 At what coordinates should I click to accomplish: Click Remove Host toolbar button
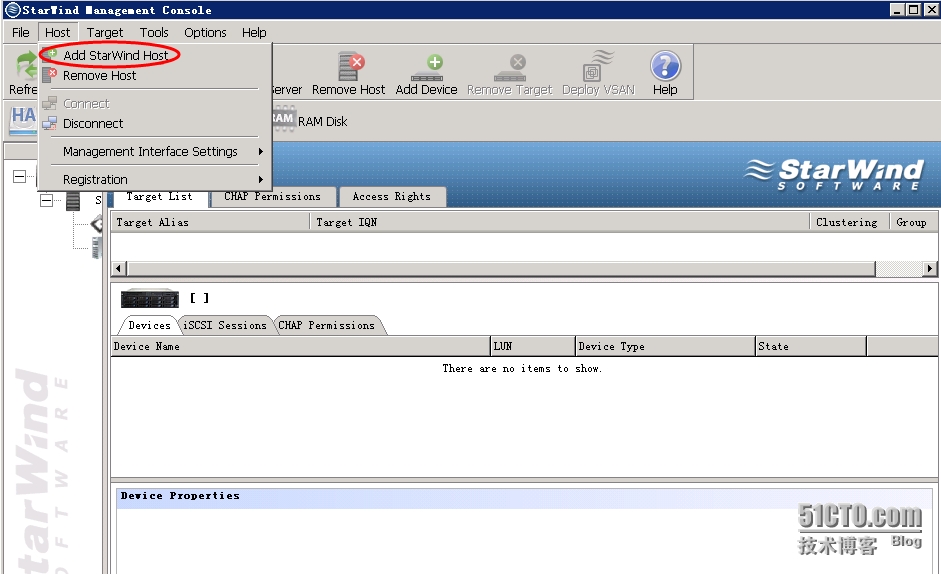pos(349,73)
